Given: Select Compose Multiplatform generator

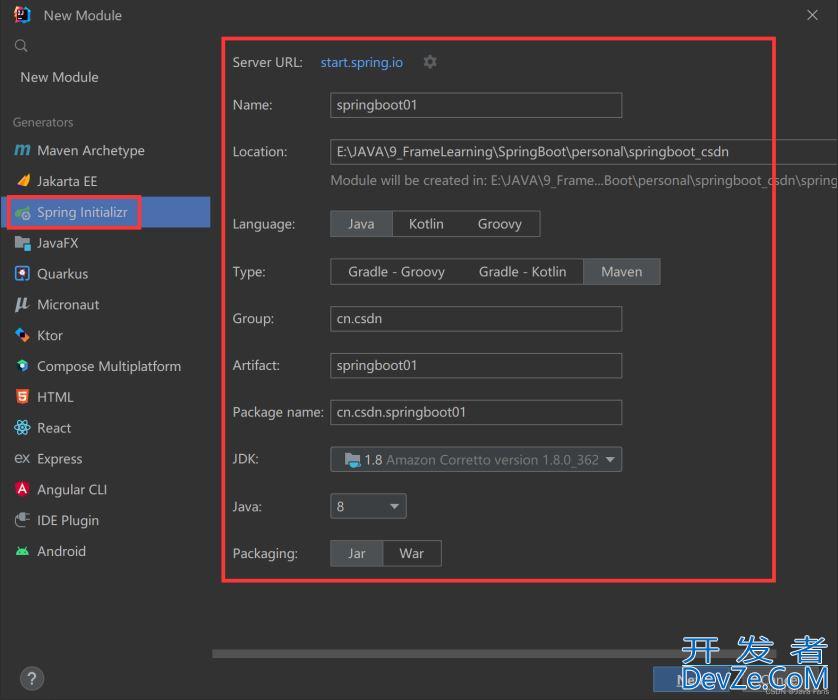Looking at the screenshot, I should (x=106, y=366).
